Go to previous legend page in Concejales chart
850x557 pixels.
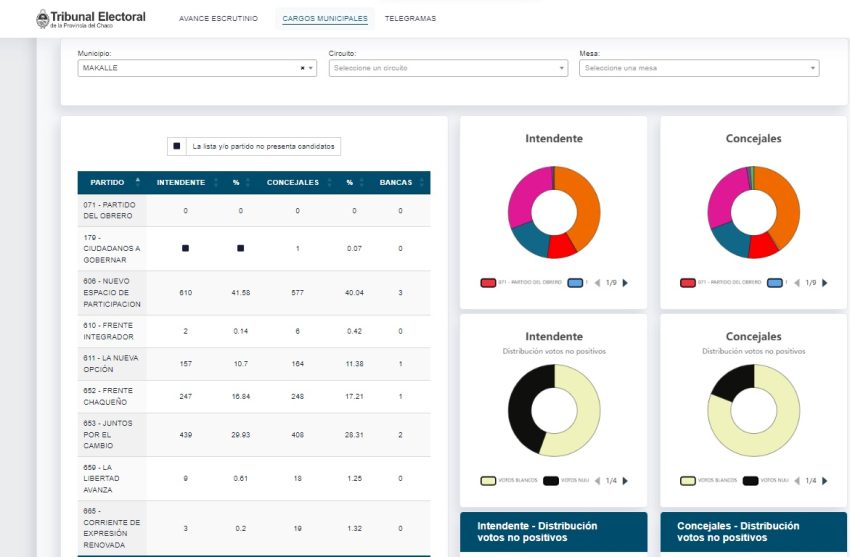click(x=797, y=283)
